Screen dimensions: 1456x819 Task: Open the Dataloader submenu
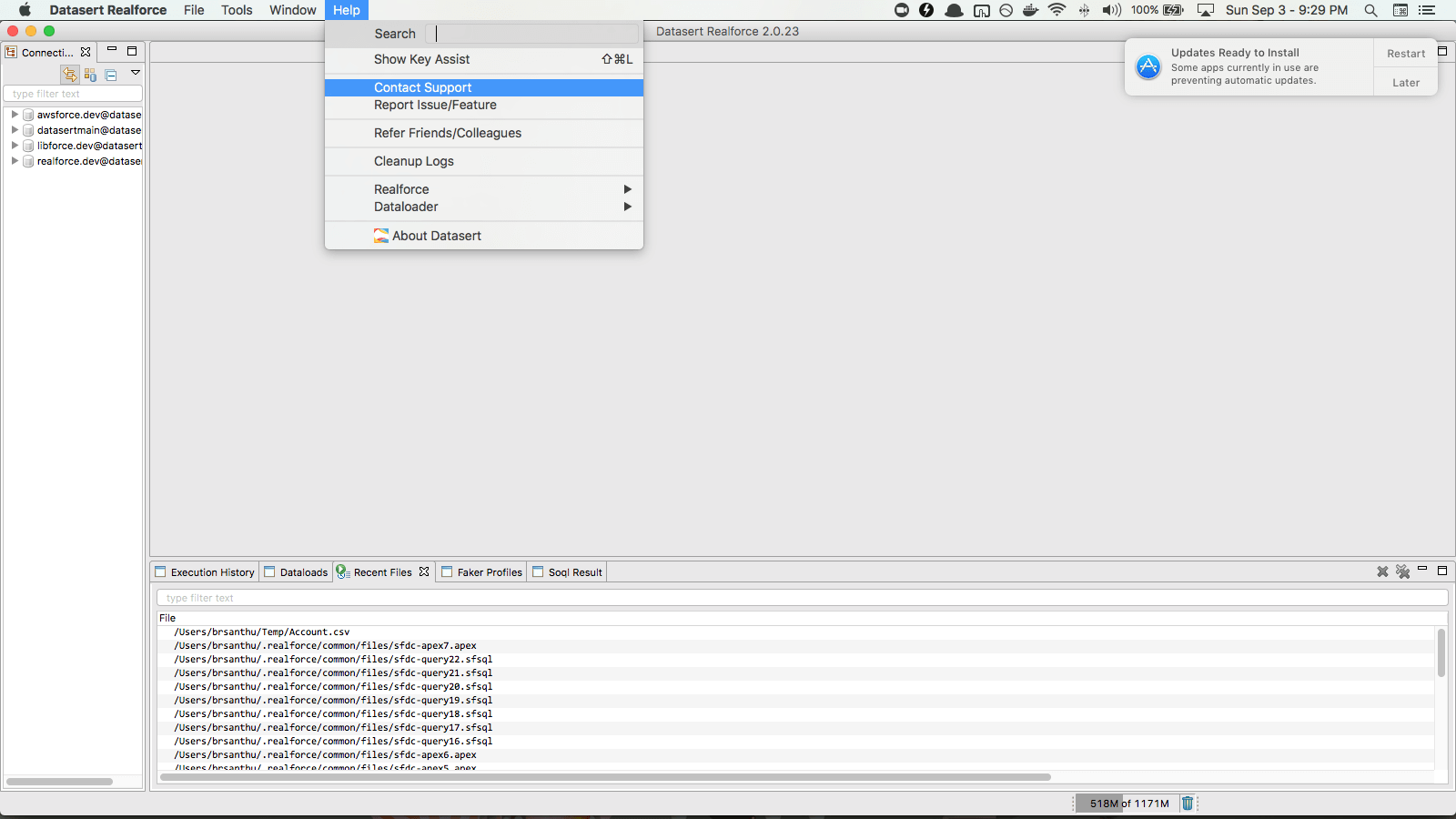(406, 207)
